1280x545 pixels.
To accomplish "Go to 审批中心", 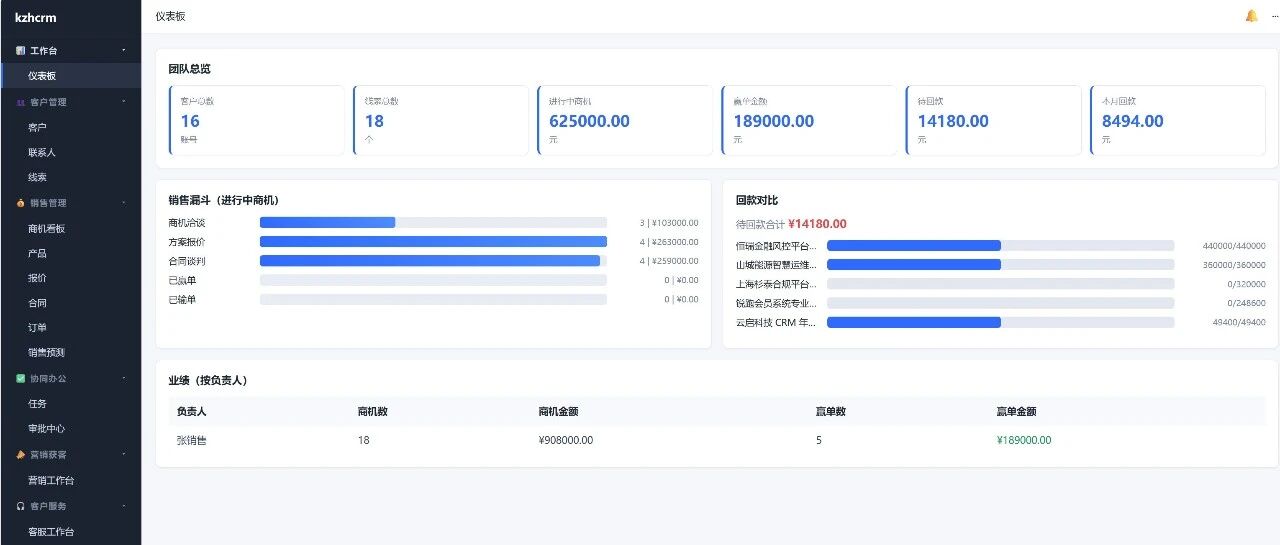I will click(70, 429).
